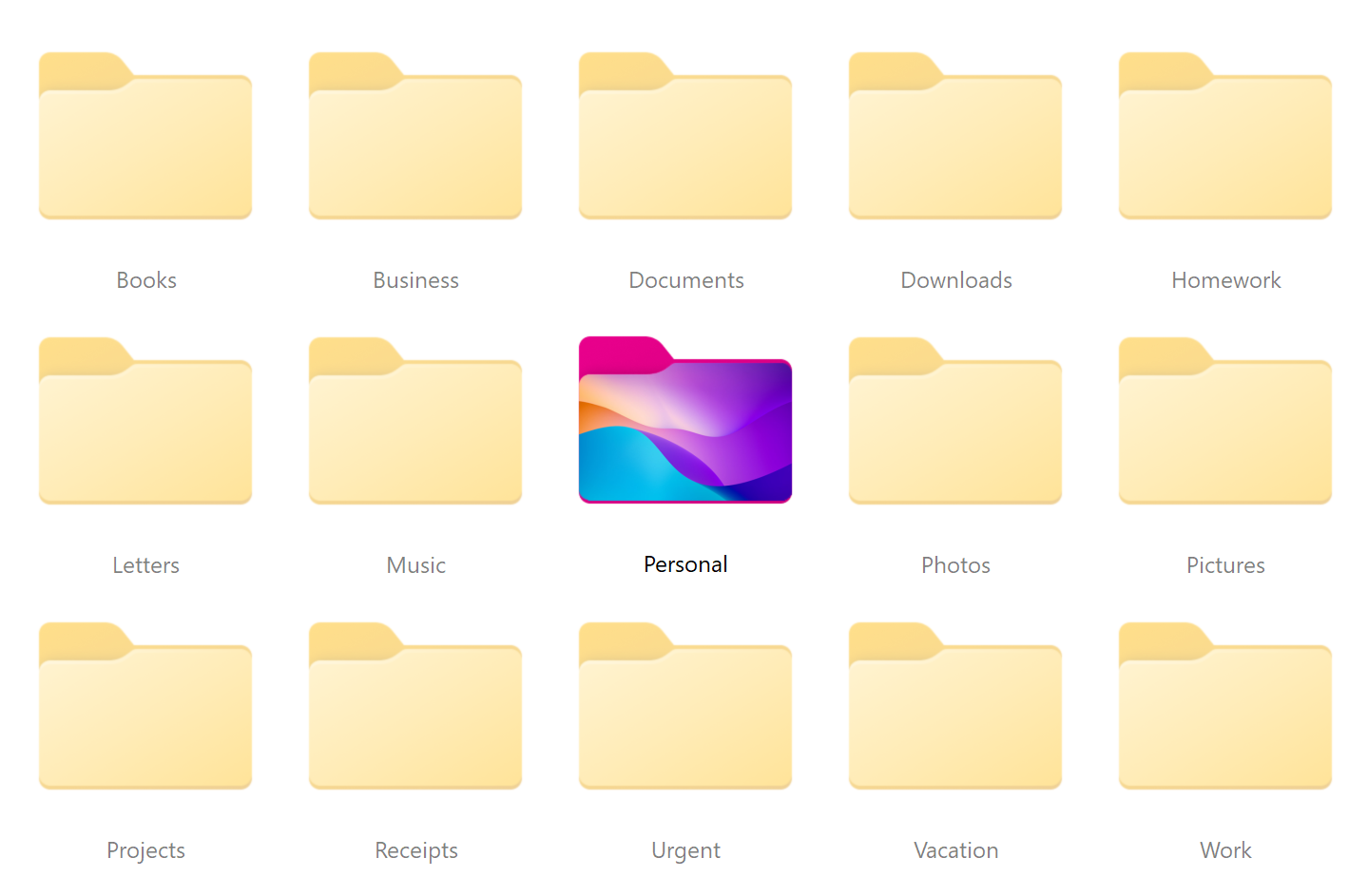The image size is (1368, 896).
Task: Select the Vacation folder icon
Action: click(x=955, y=705)
